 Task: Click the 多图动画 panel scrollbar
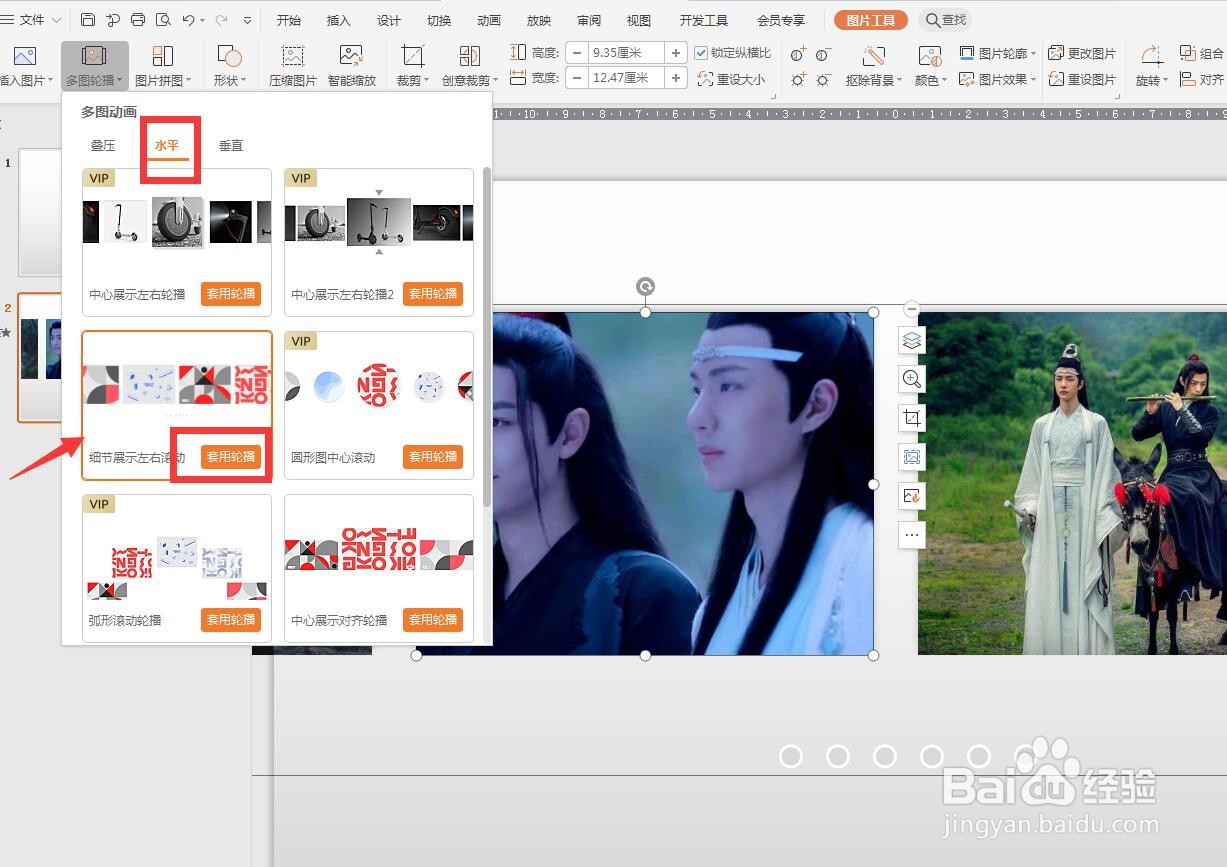(x=487, y=336)
